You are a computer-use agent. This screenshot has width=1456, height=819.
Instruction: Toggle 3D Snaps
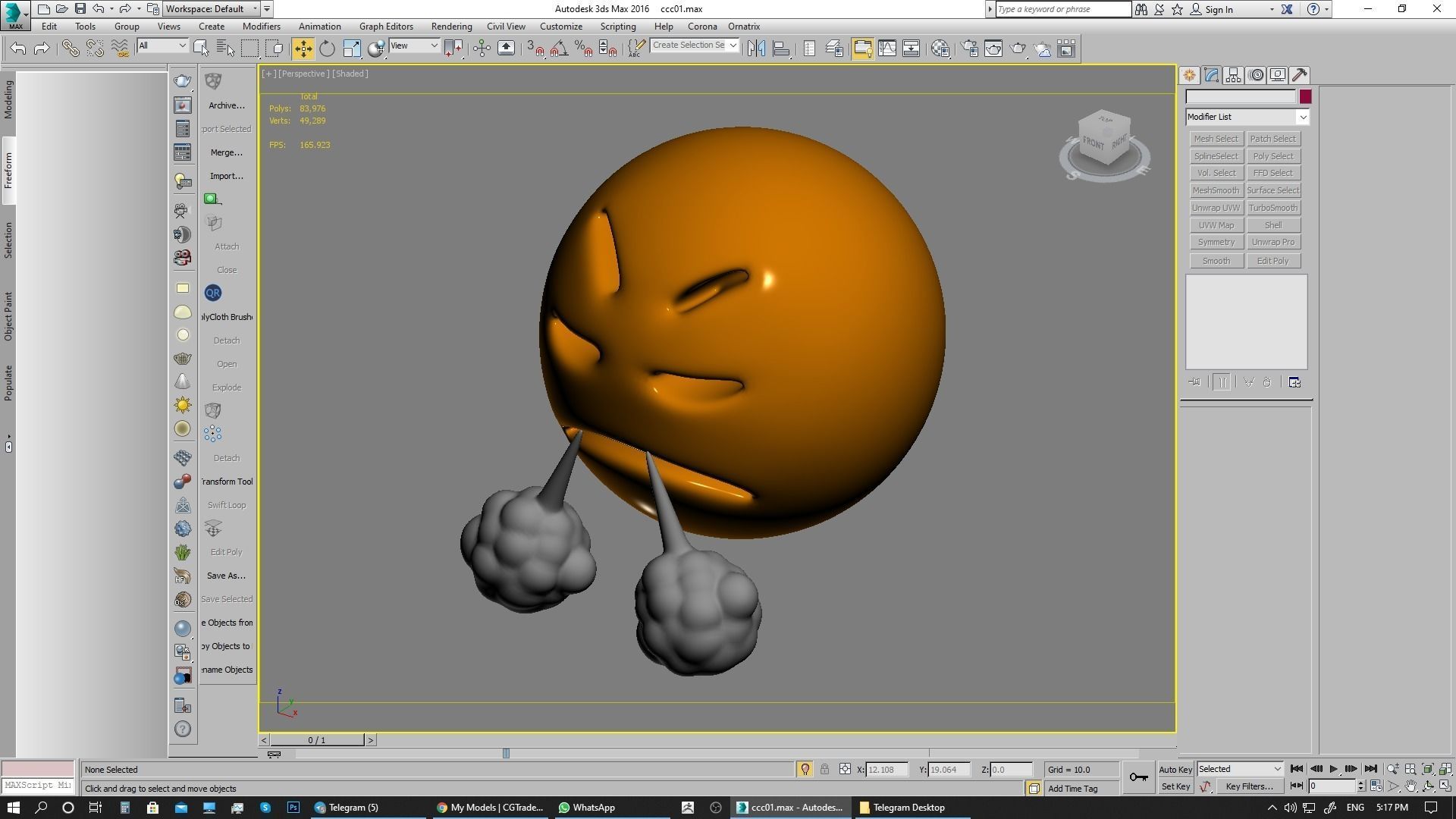coord(535,49)
